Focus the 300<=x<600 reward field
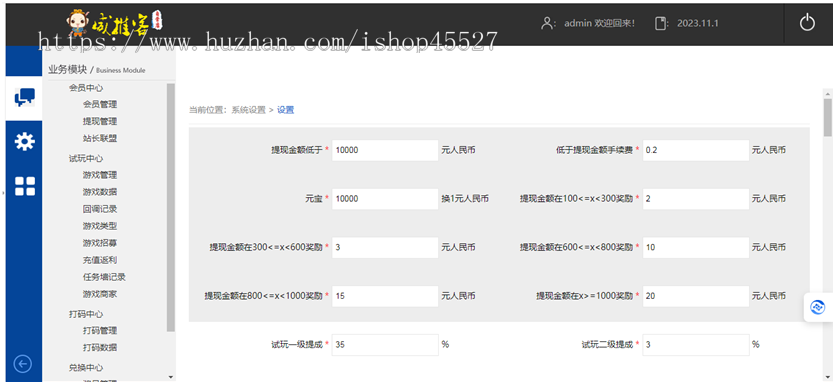835x384 pixels. click(385, 248)
